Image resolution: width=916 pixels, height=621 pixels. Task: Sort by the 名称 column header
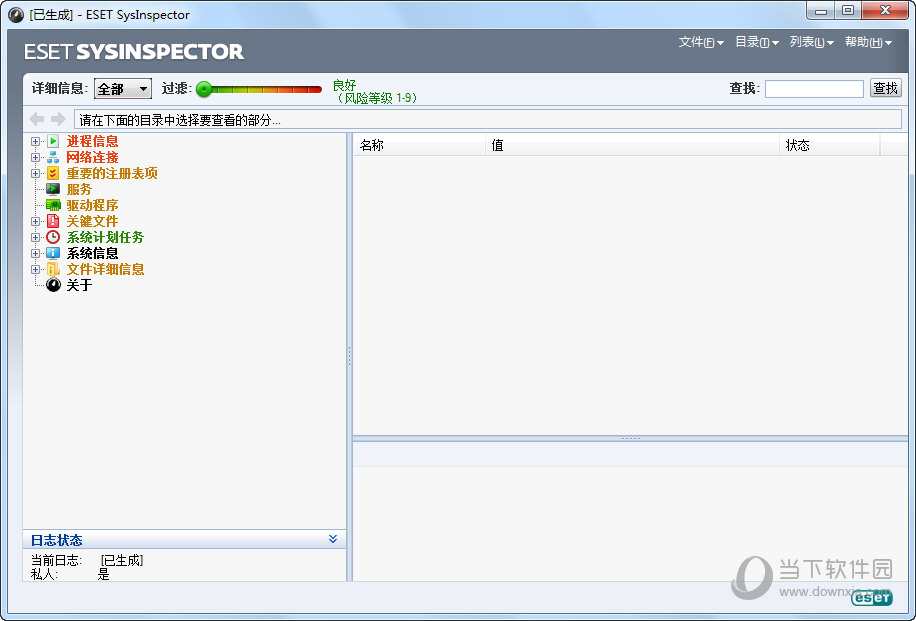pyautogui.click(x=419, y=145)
